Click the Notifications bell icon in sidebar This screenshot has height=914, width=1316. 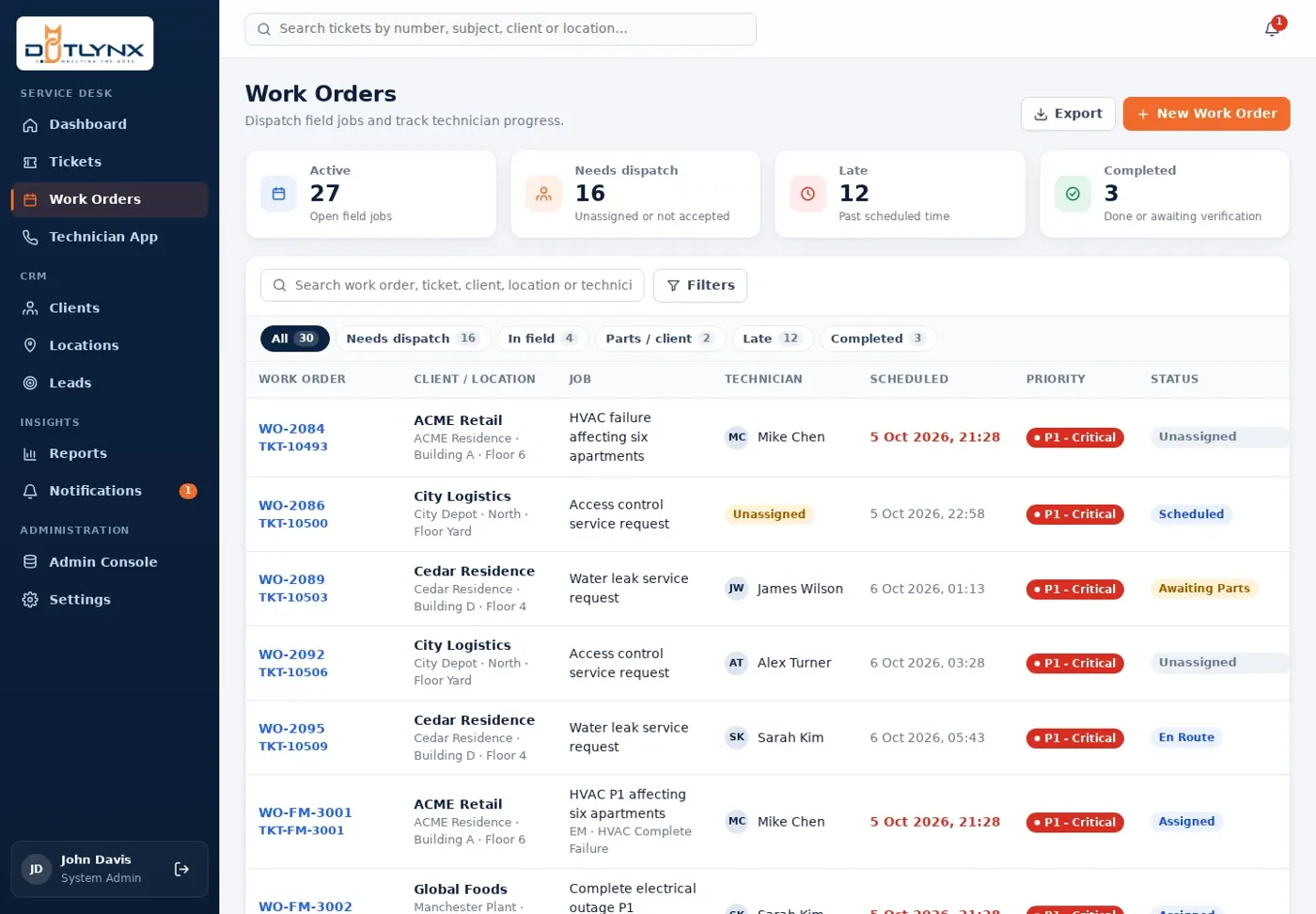pyautogui.click(x=30, y=492)
